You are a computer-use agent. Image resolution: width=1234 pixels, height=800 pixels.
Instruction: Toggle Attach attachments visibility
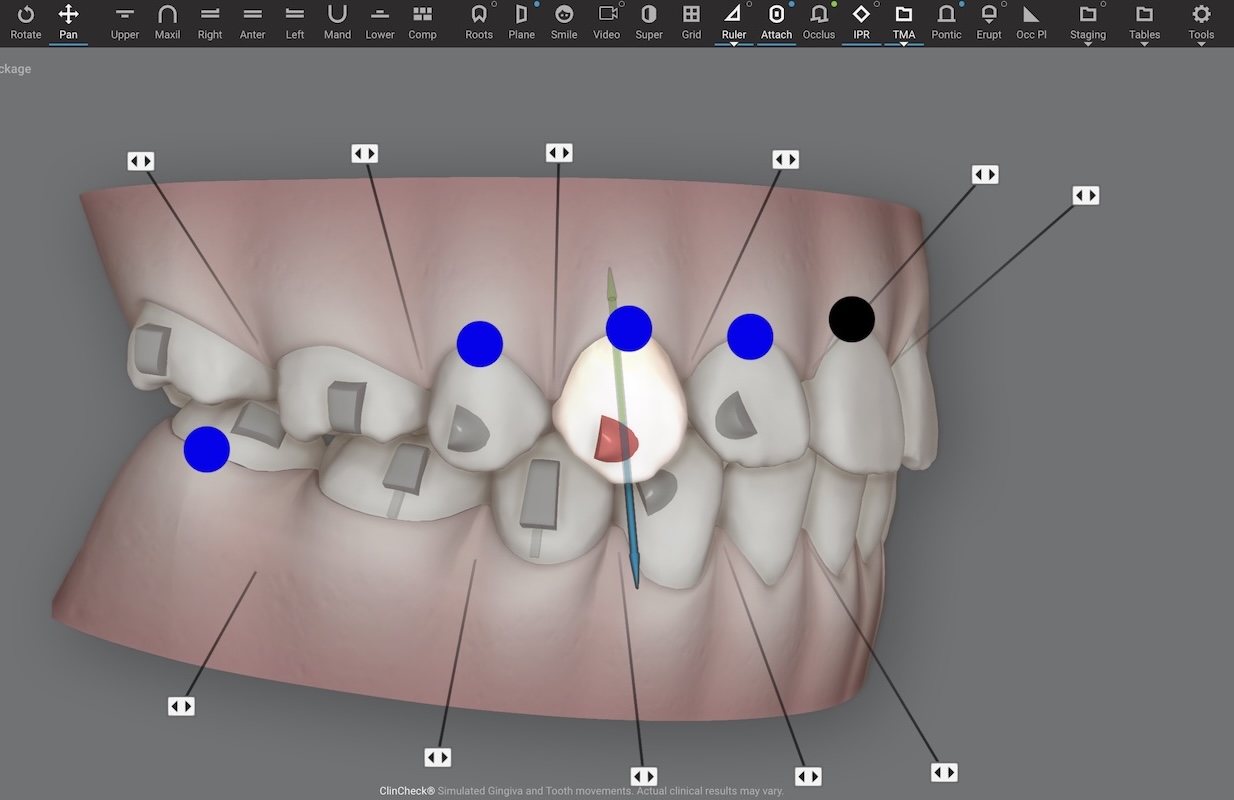pos(776,22)
